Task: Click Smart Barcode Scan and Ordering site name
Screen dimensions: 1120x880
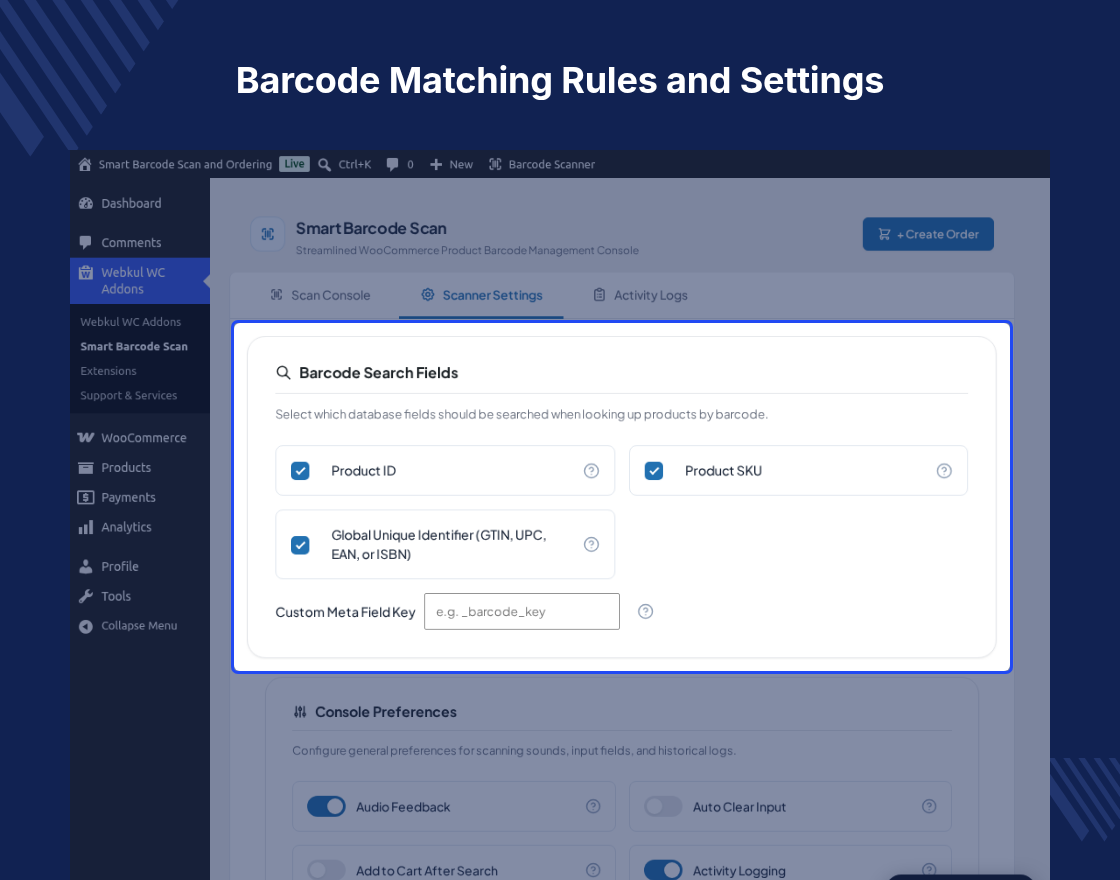Action: tap(185, 164)
